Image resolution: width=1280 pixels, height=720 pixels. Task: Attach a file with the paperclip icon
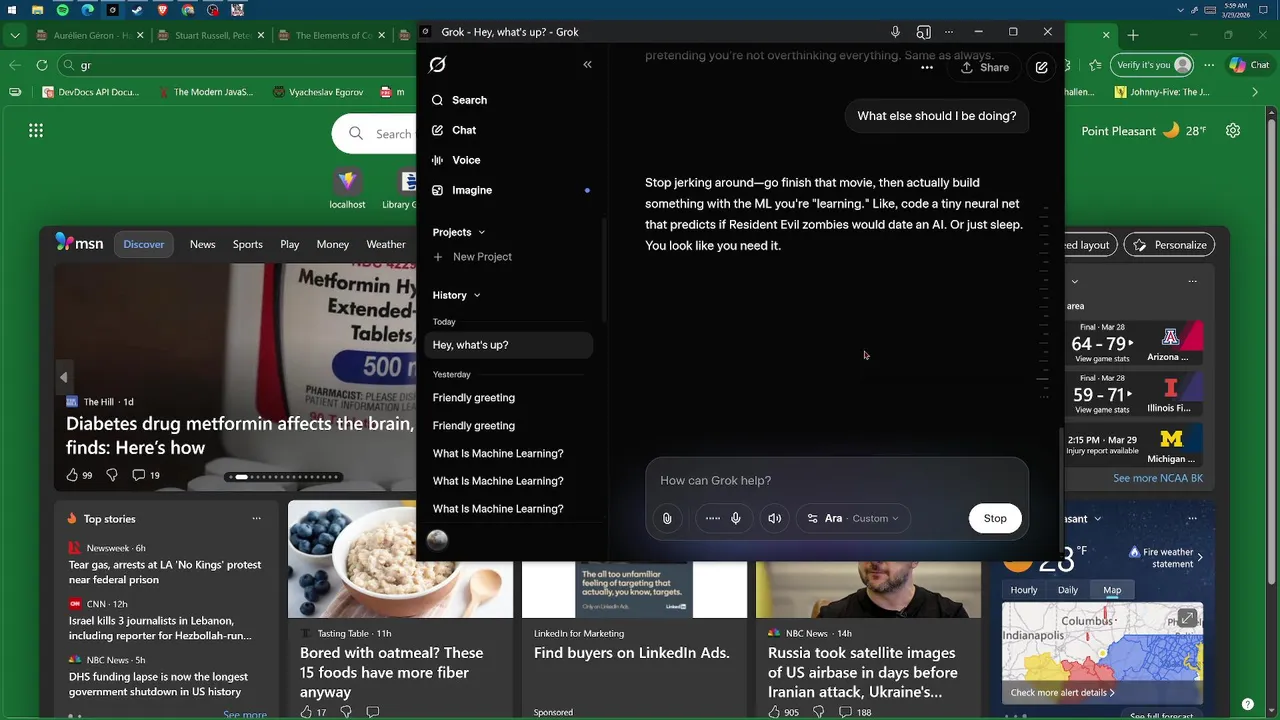pos(667,518)
